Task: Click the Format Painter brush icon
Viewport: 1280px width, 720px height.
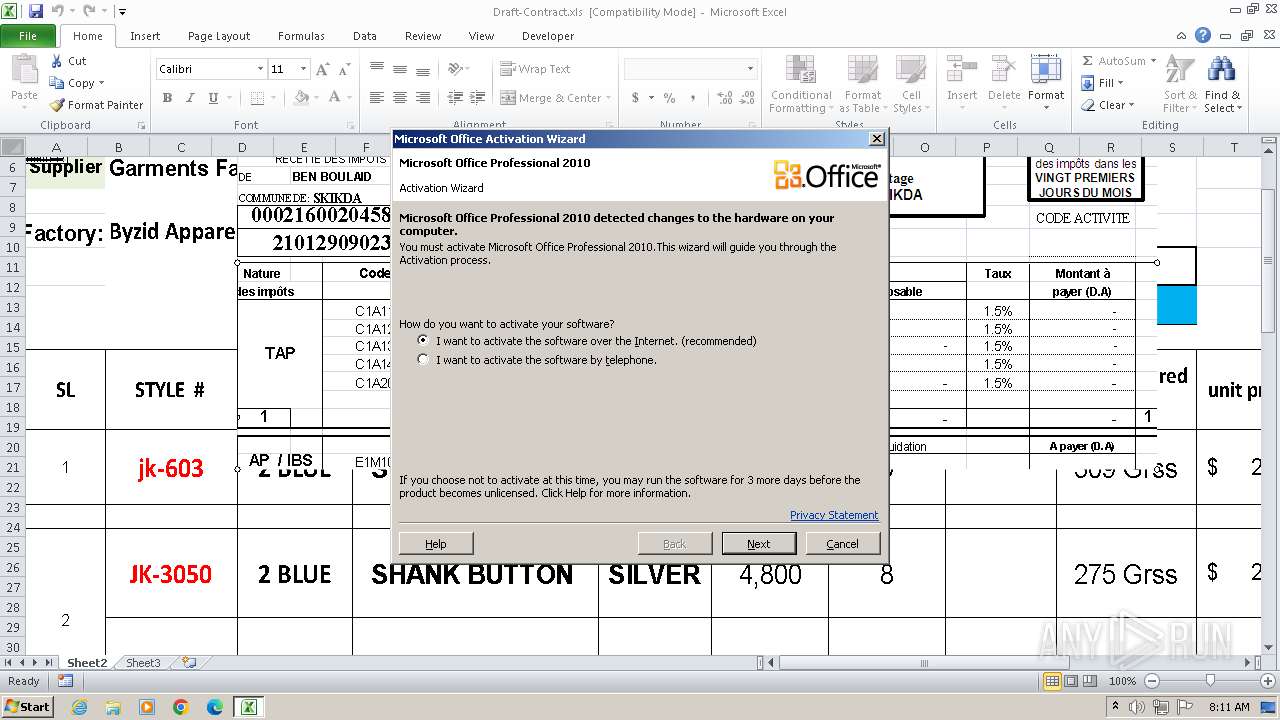Action: click(57, 105)
